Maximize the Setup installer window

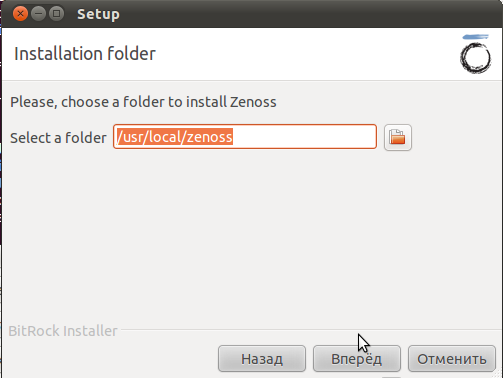(x=56, y=14)
